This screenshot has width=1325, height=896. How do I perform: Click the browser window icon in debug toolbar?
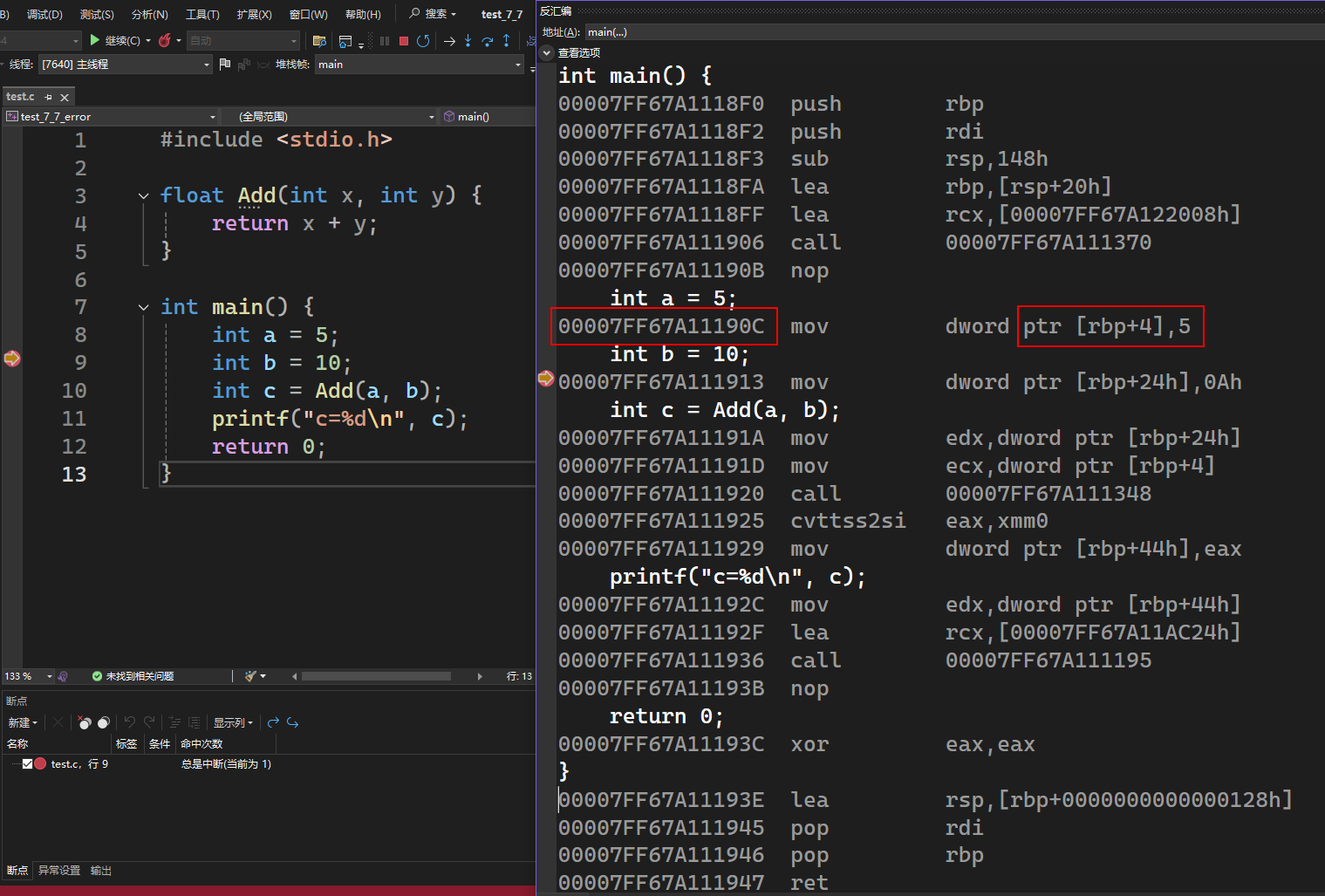[345, 41]
